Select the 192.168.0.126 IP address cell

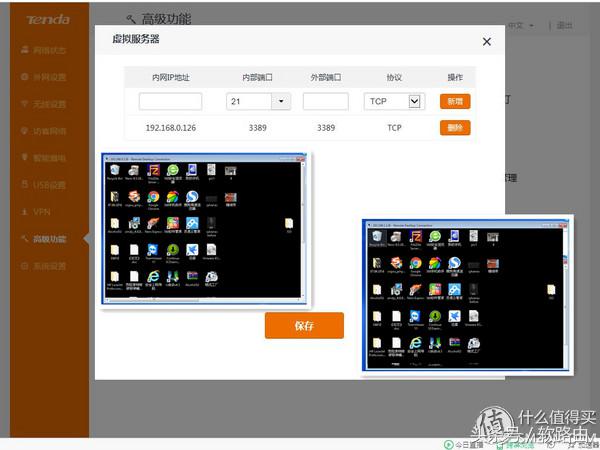click(171, 128)
